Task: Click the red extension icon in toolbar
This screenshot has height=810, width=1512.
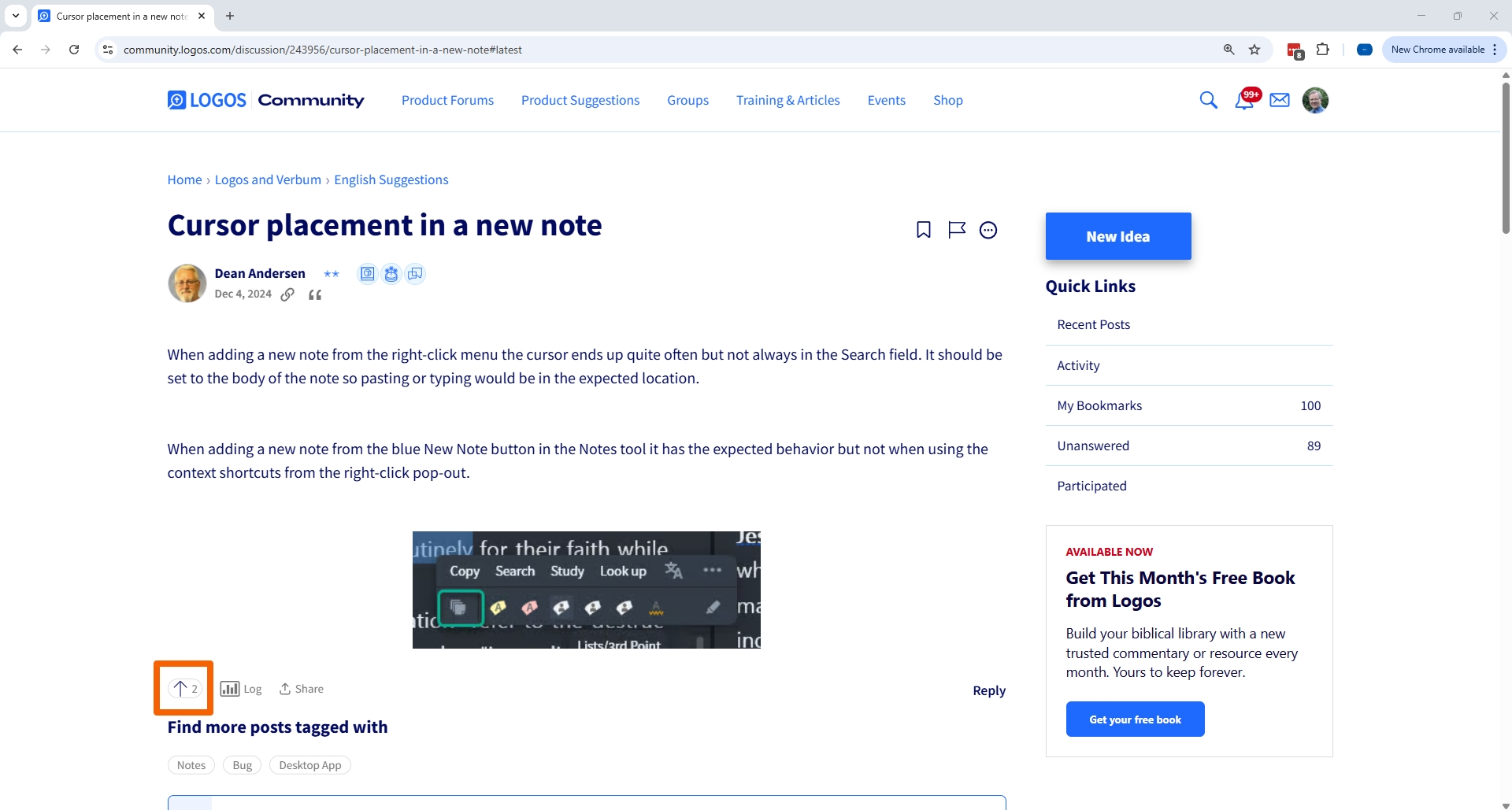Action: coord(1295,50)
